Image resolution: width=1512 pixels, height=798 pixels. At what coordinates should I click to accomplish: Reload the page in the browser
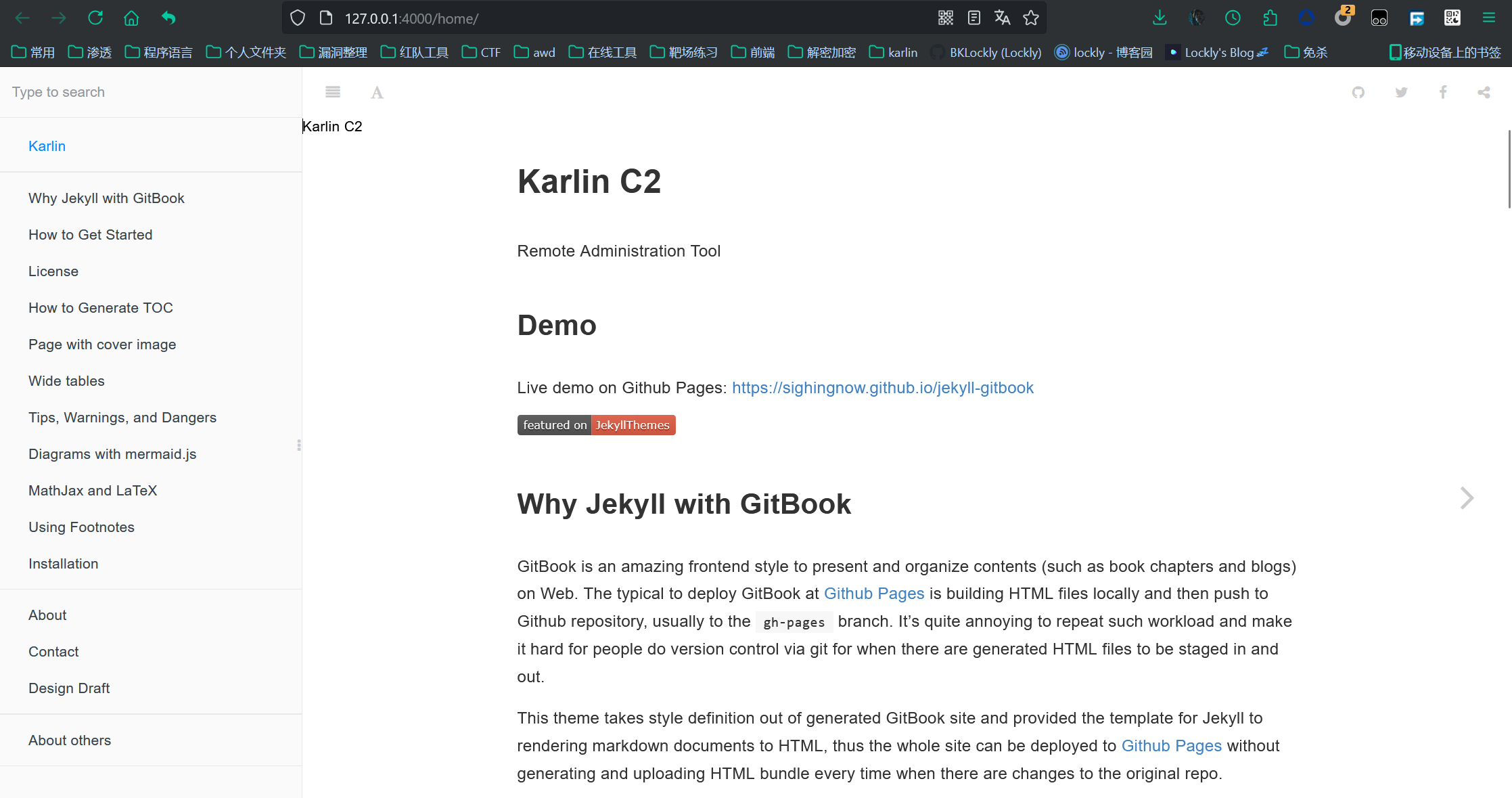point(95,18)
